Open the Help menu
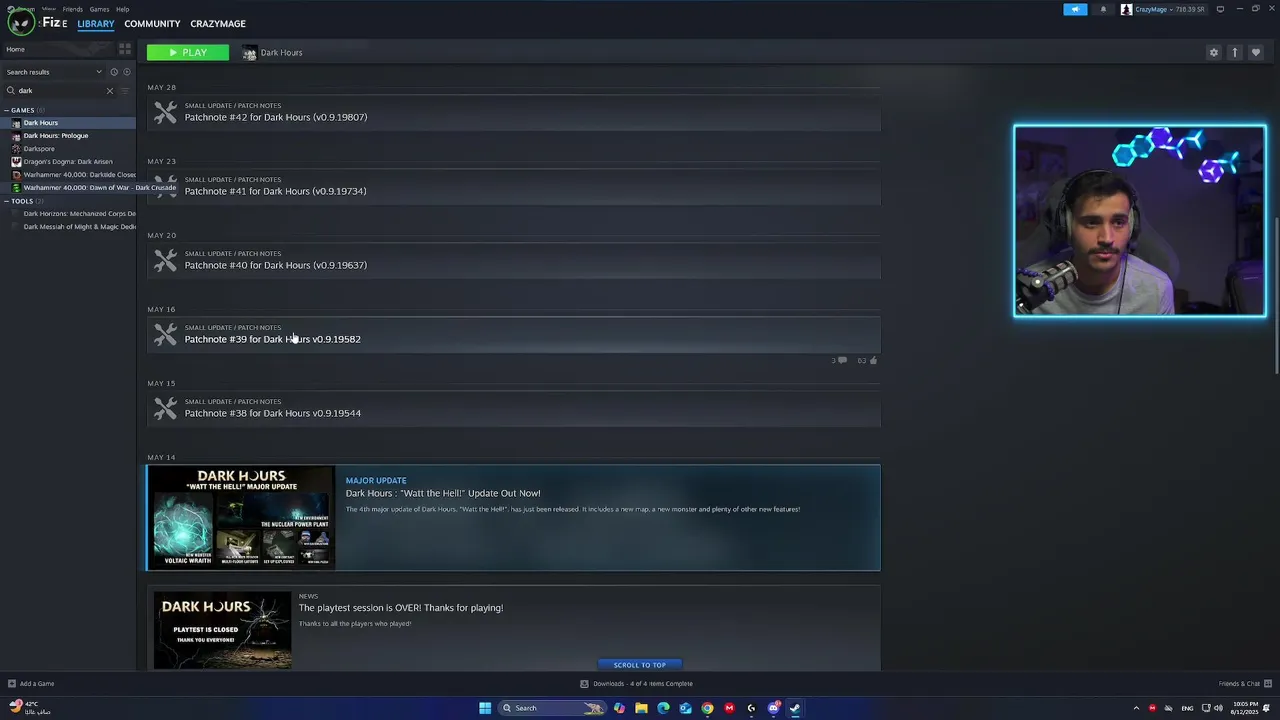This screenshot has width=1280, height=720. (122, 9)
